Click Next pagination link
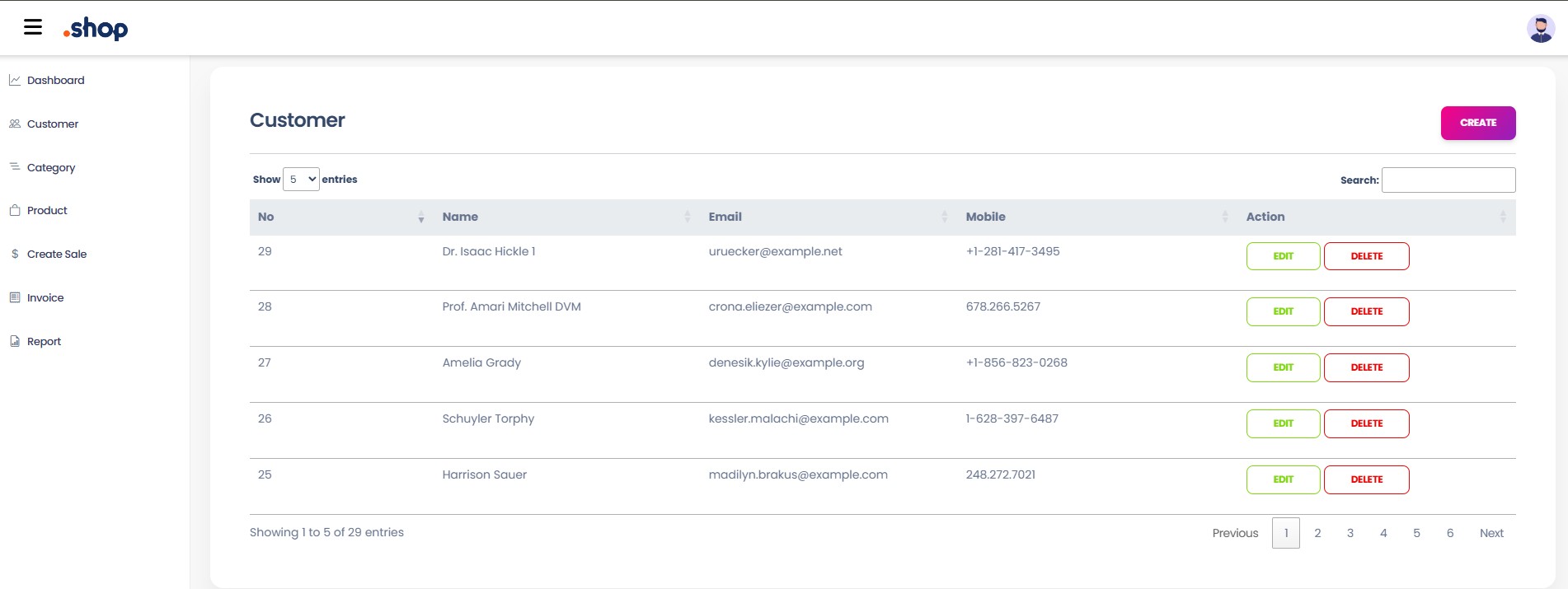Screen dimensions: 1568x589 (x=1491, y=533)
